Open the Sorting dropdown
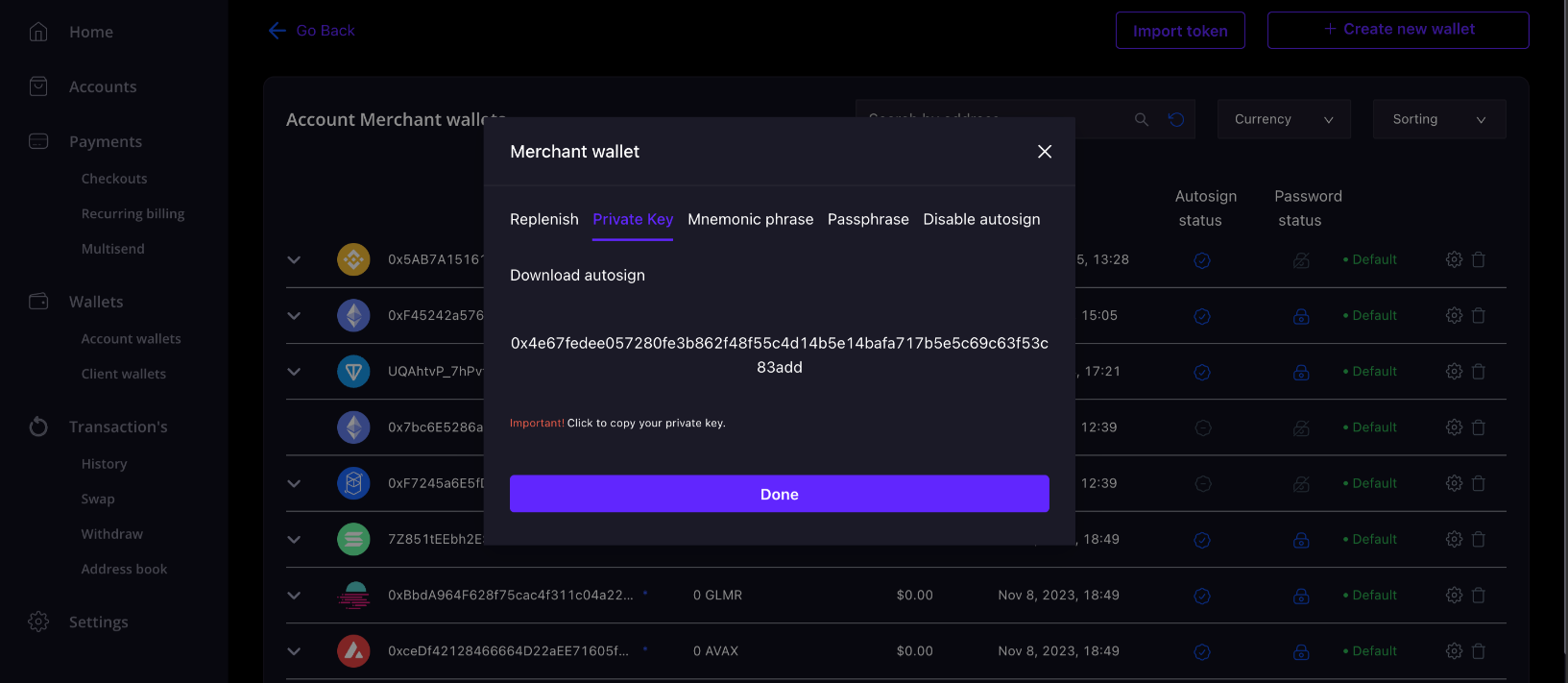This screenshot has height=683, width=1568. (1438, 119)
